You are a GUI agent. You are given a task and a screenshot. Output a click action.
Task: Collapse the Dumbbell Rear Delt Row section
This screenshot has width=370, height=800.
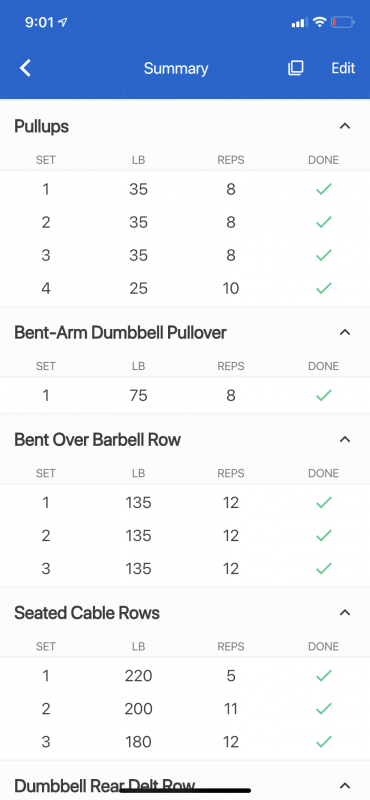click(x=345, y=785)
